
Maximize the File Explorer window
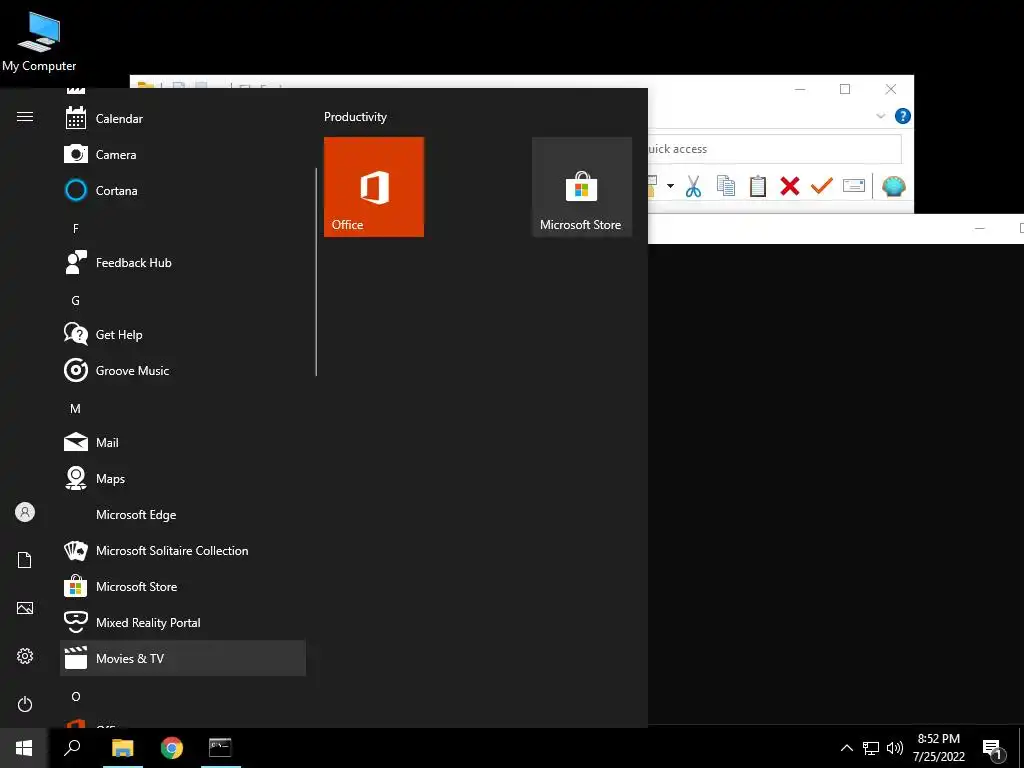[x=845, y=89]
